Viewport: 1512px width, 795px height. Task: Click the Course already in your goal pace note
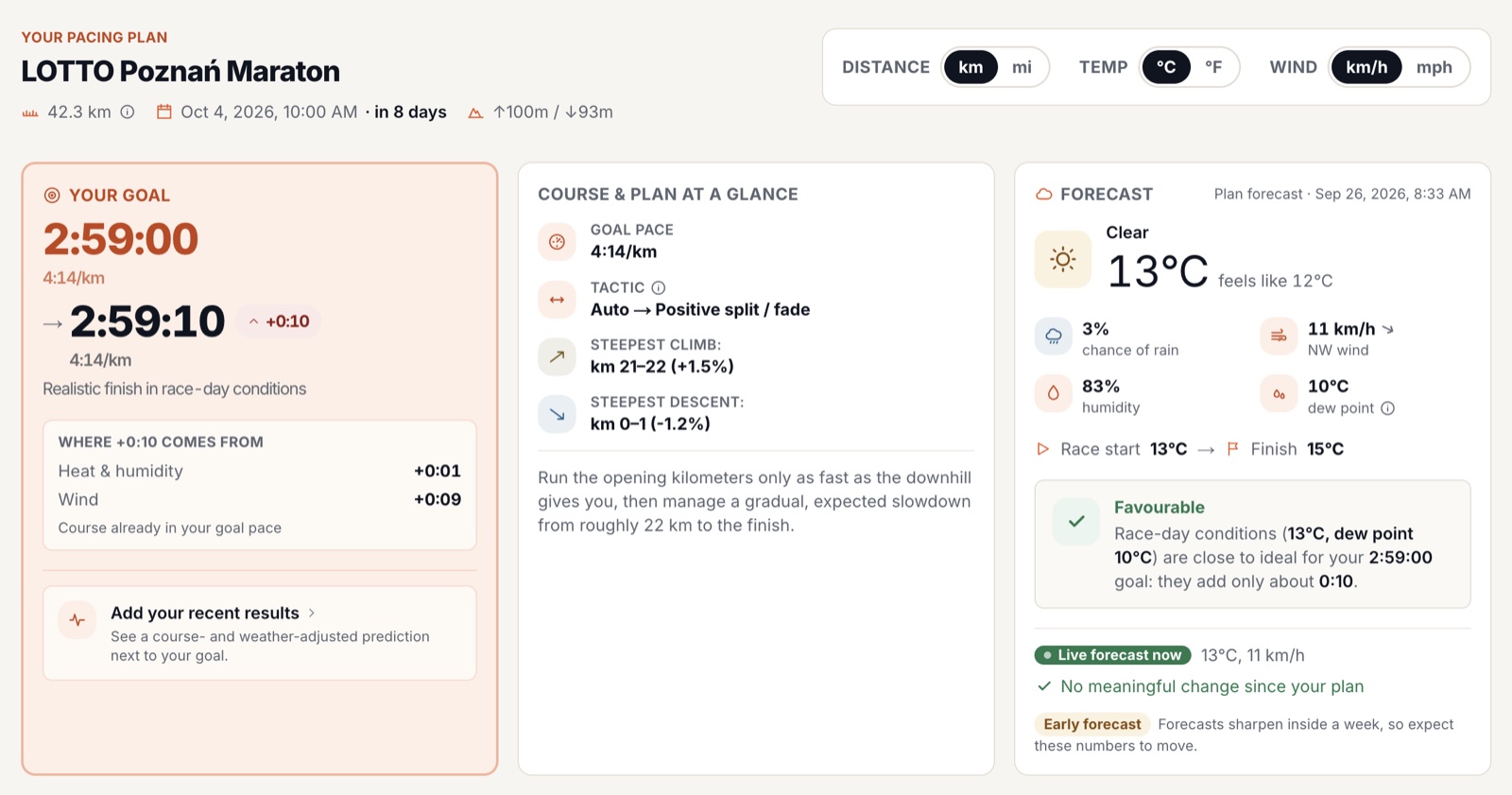click(170, 527)
